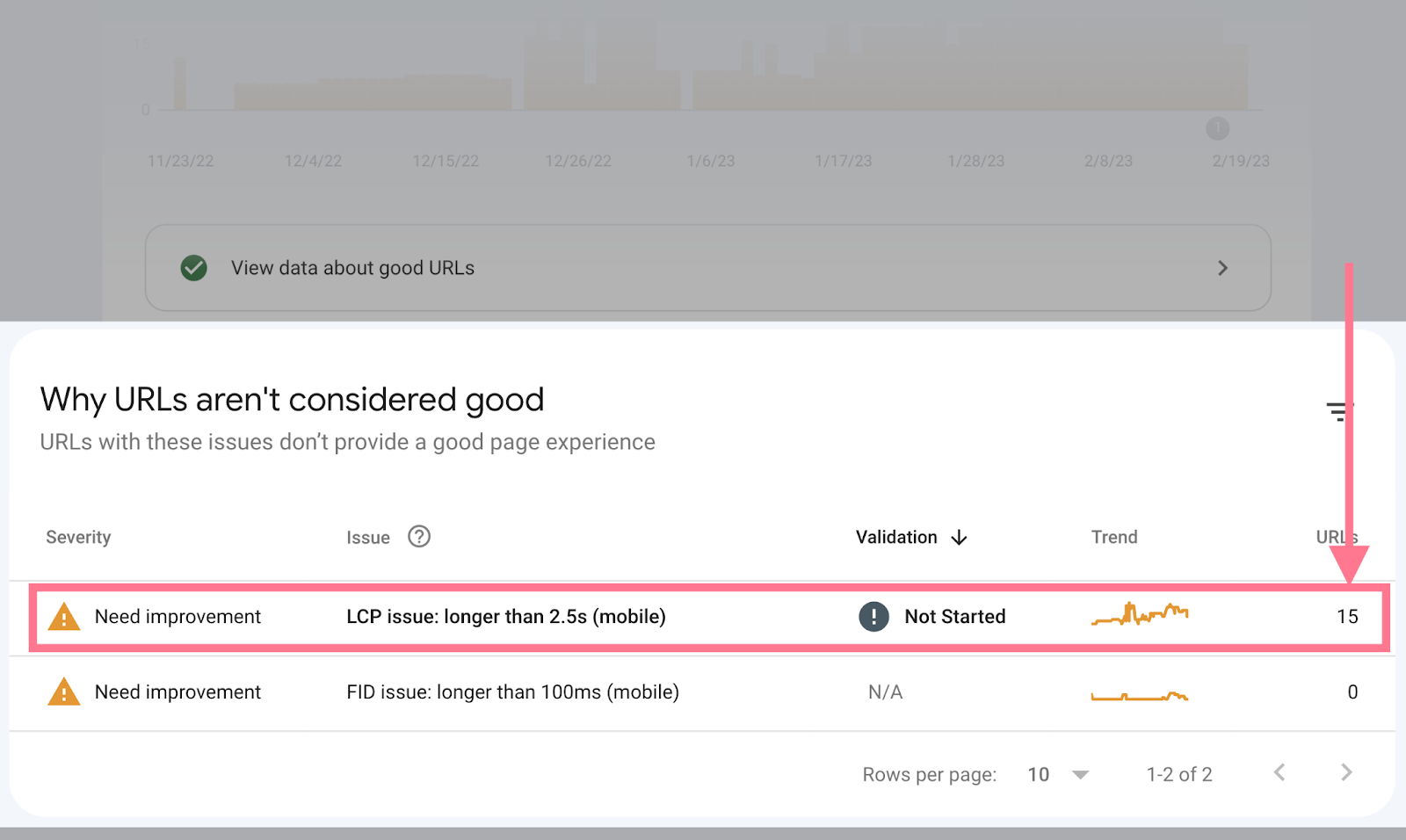Click the 12/26/22 date label on chart
Image resolution: width=1406 pixels, height=840 pixels.
click(x=578, y=160)
